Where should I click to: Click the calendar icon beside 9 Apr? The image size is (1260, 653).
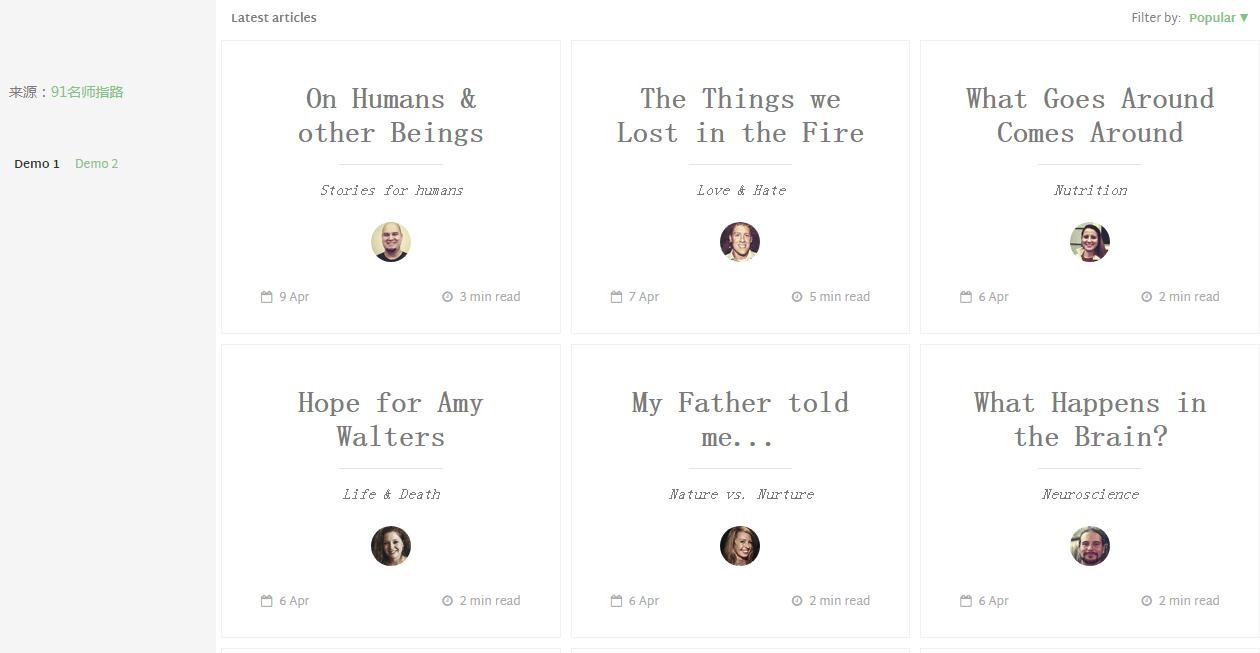point(267,297)
